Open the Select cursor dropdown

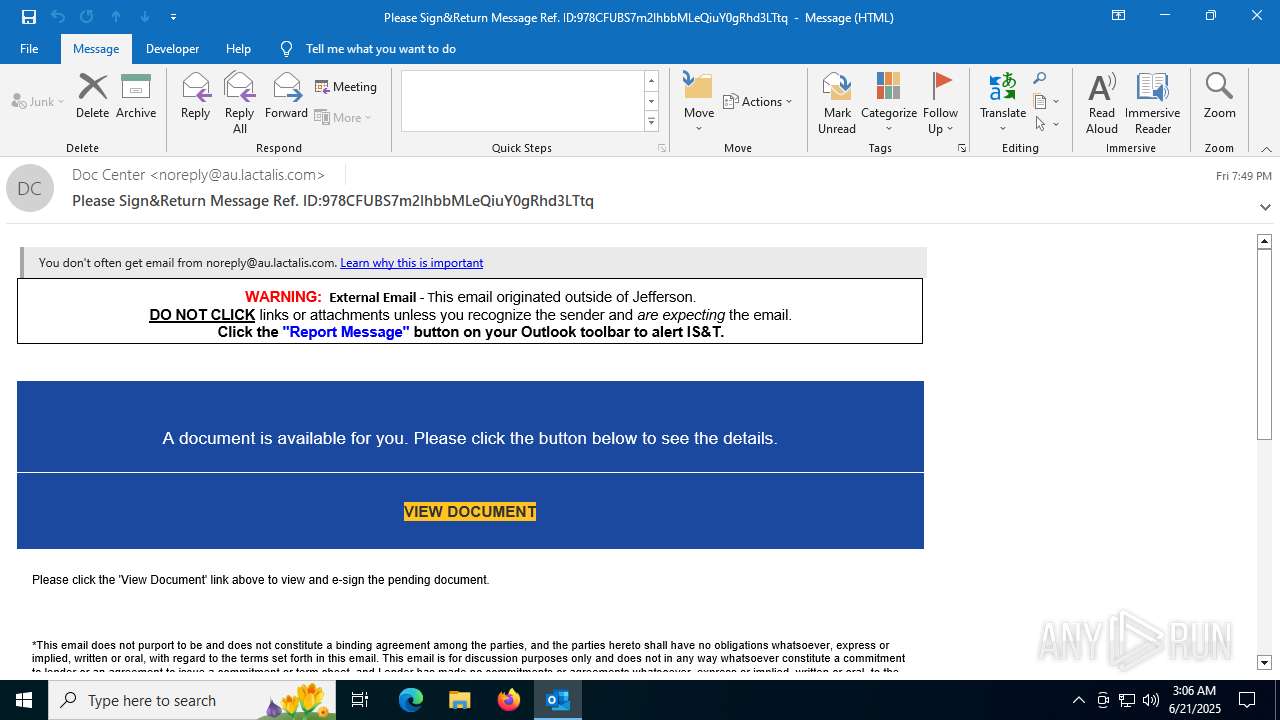[x=1046, y=124]
